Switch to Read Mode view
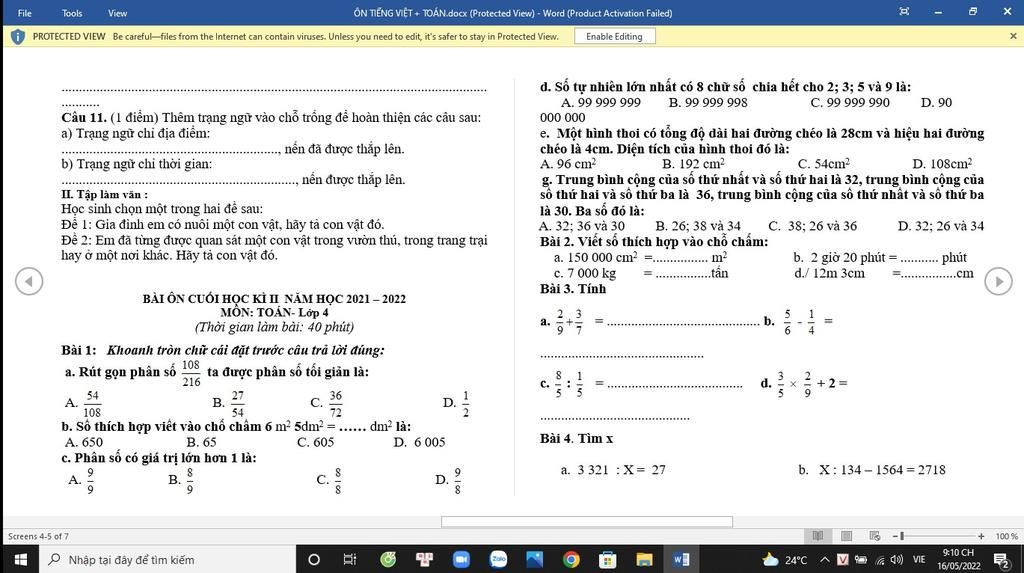This screenshot has height=573, width=1024. pos(818,536)
